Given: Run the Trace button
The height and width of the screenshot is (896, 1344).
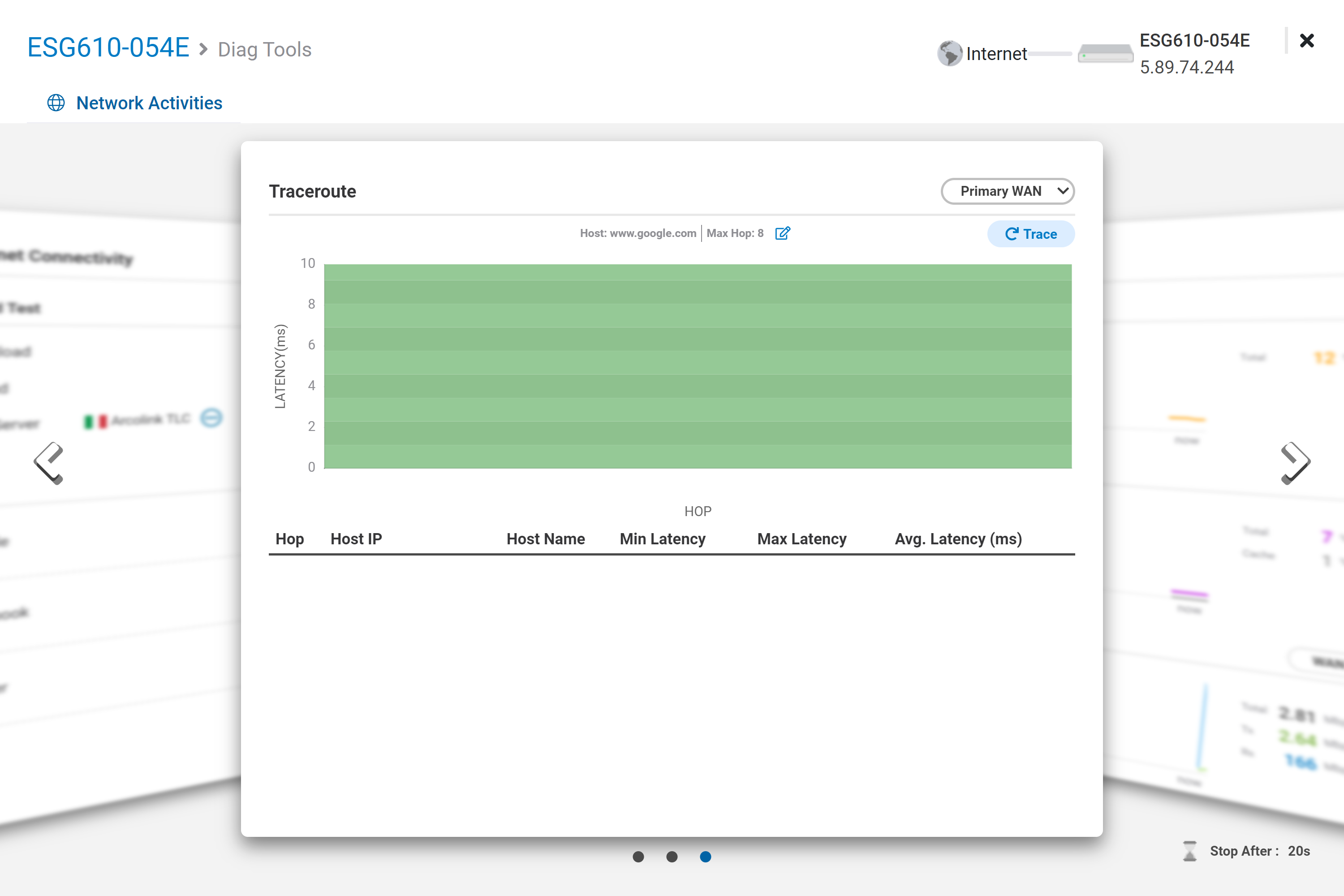Looking at the screenshot, I should tap(1030, 234).
